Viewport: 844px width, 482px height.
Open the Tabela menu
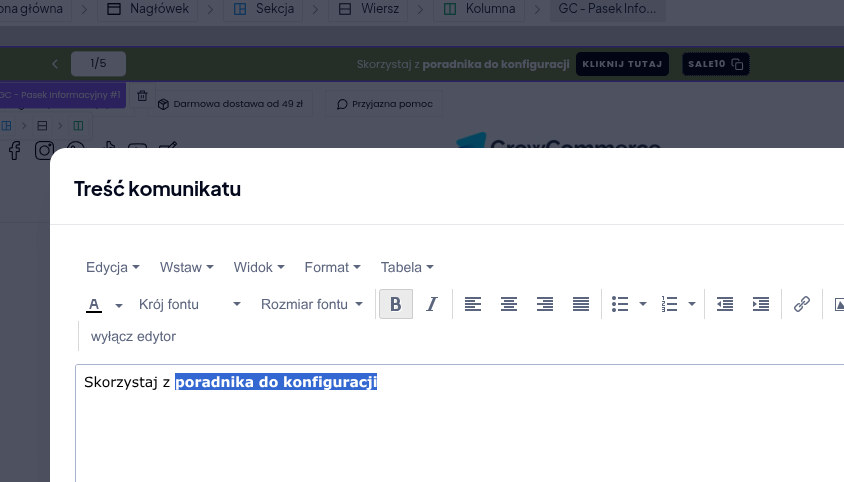407,267
